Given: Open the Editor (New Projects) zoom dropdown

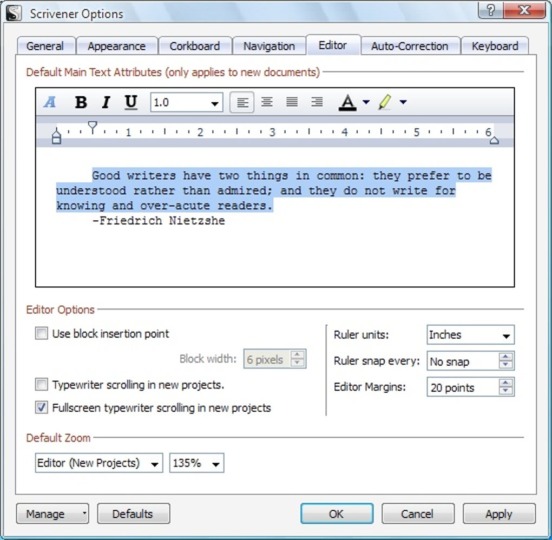Looking at the screenshot, I should pyautogui.click(x=99, y=463).
